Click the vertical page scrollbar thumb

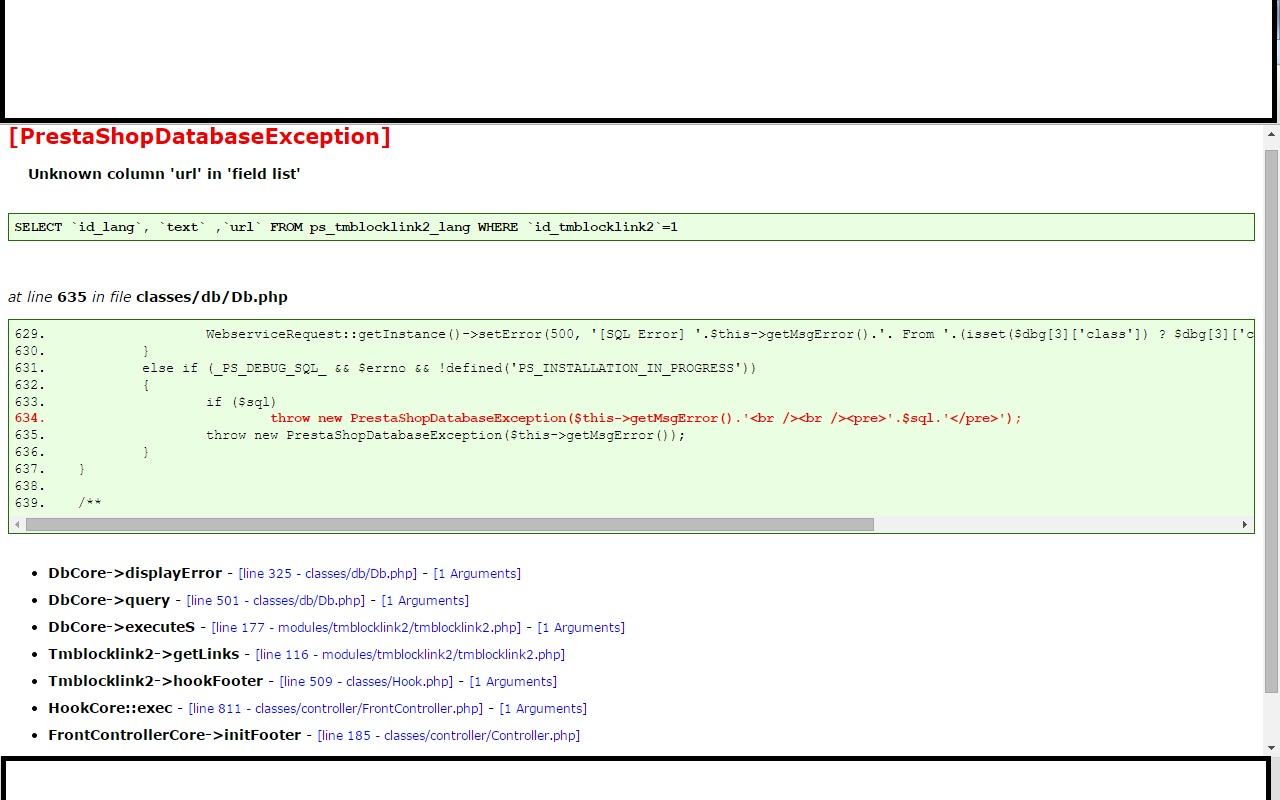pos(1271,421)
